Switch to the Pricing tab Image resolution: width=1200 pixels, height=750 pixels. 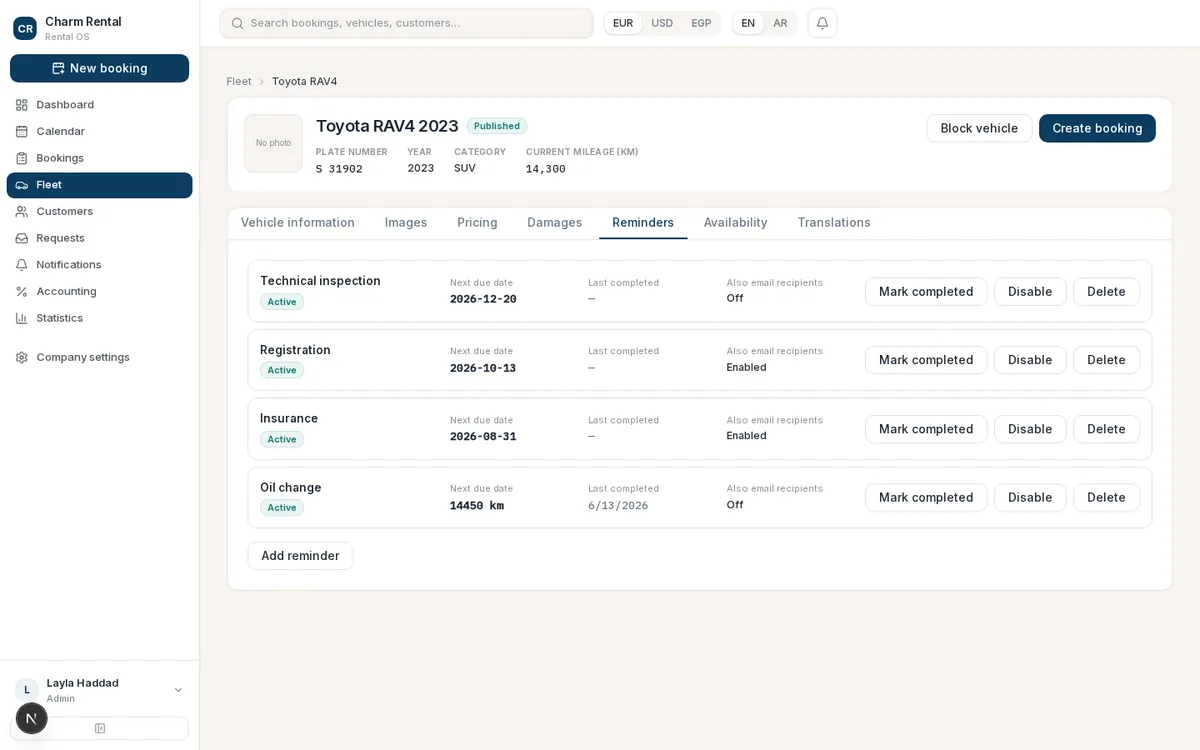(x=477, y=223)
